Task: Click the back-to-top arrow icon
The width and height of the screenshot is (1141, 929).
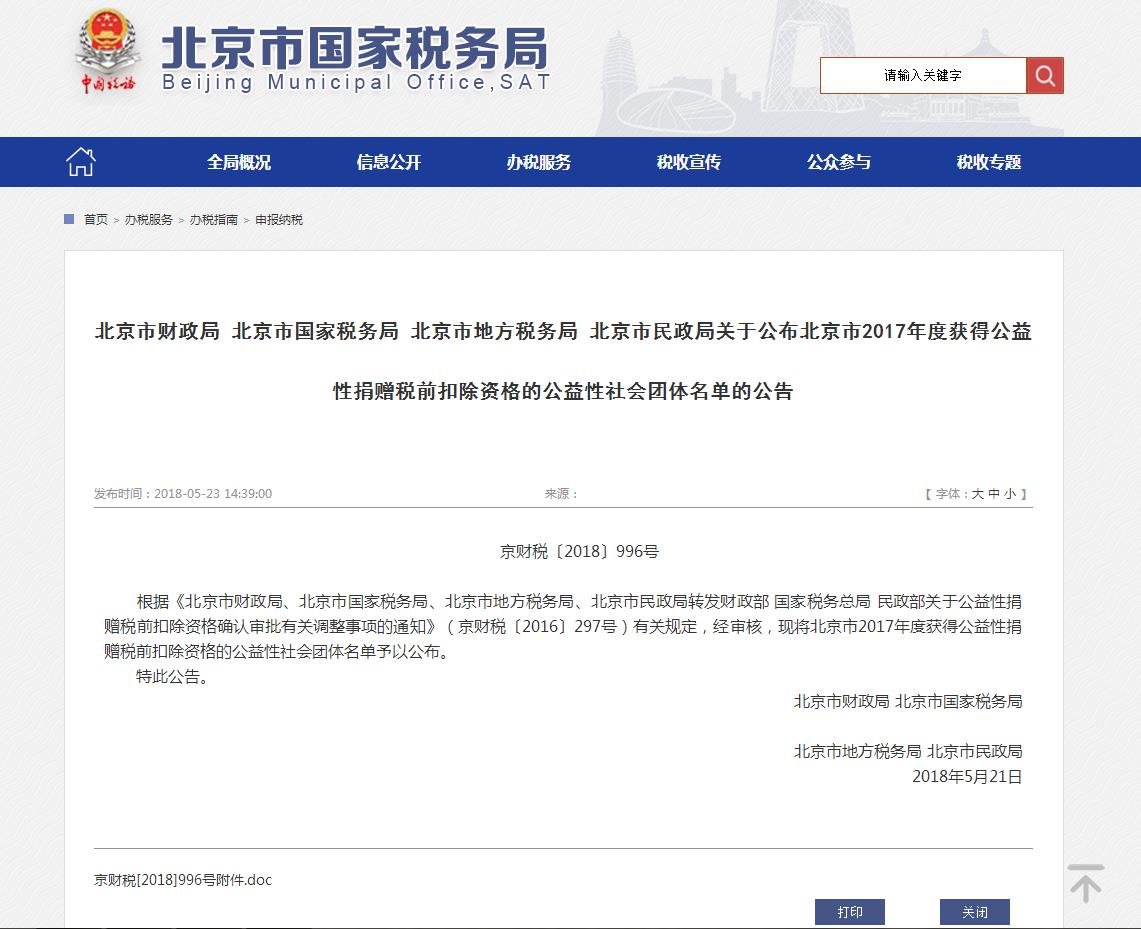Action: tap(1085, 883)
